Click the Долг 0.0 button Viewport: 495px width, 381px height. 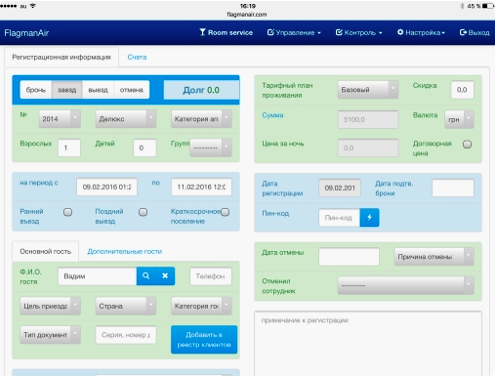(201, 90)
